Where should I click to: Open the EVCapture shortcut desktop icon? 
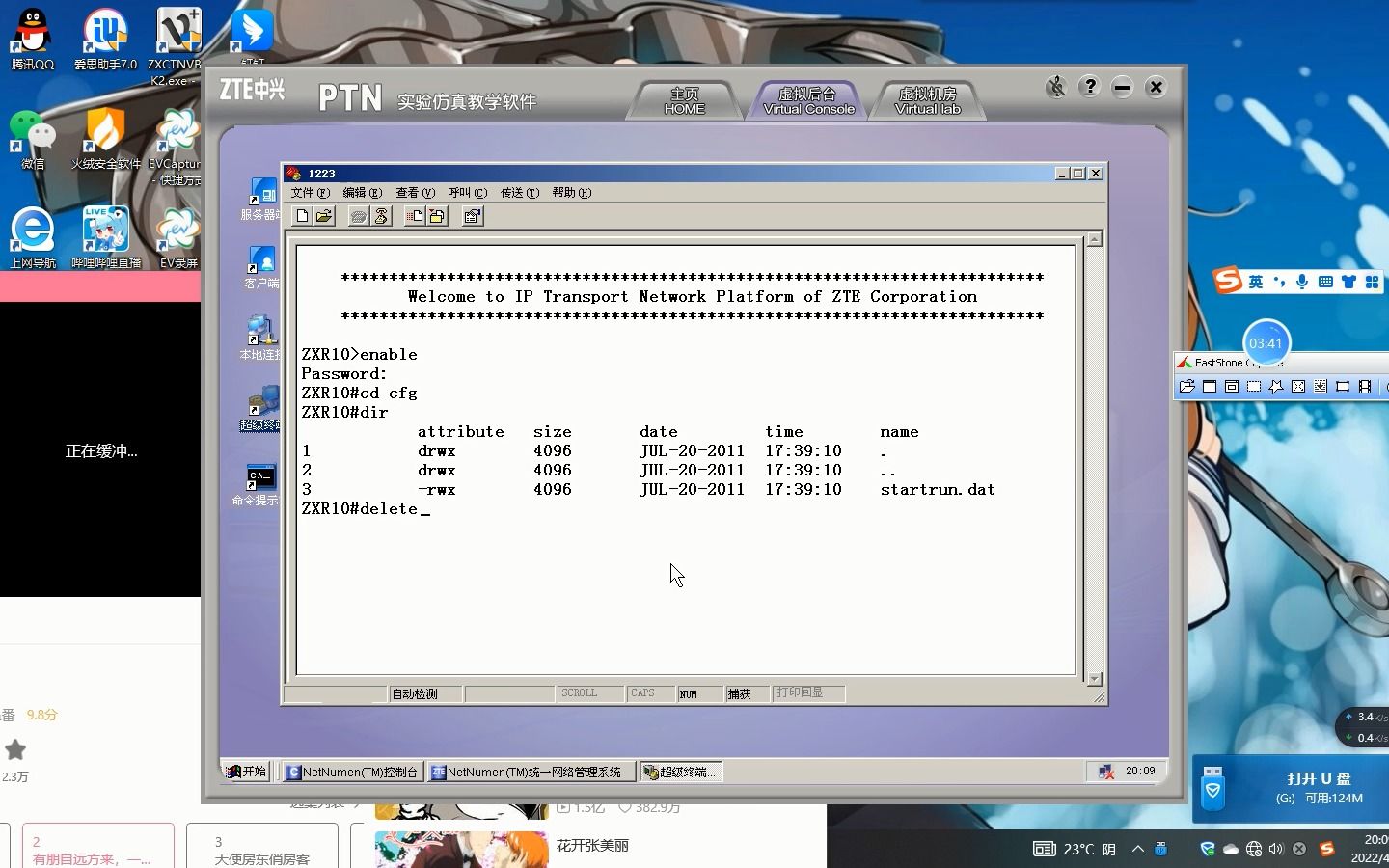tap(177, 147)
